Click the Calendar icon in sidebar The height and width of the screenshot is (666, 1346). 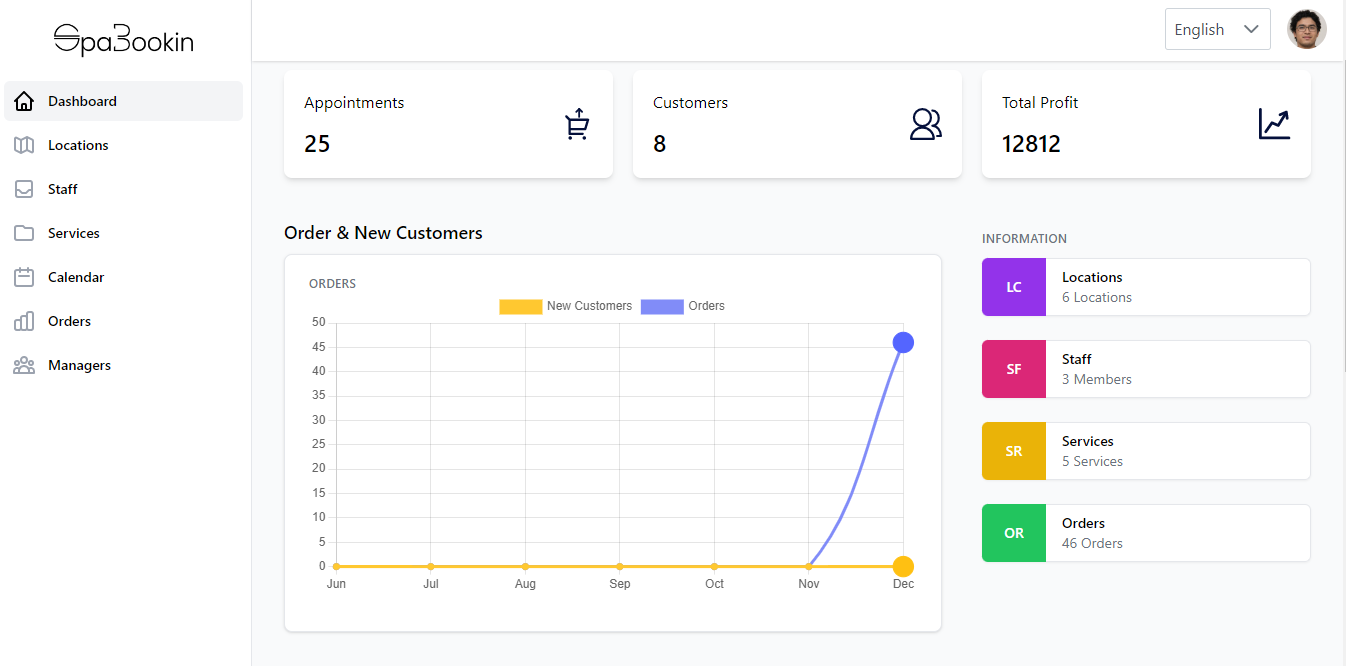24,277
